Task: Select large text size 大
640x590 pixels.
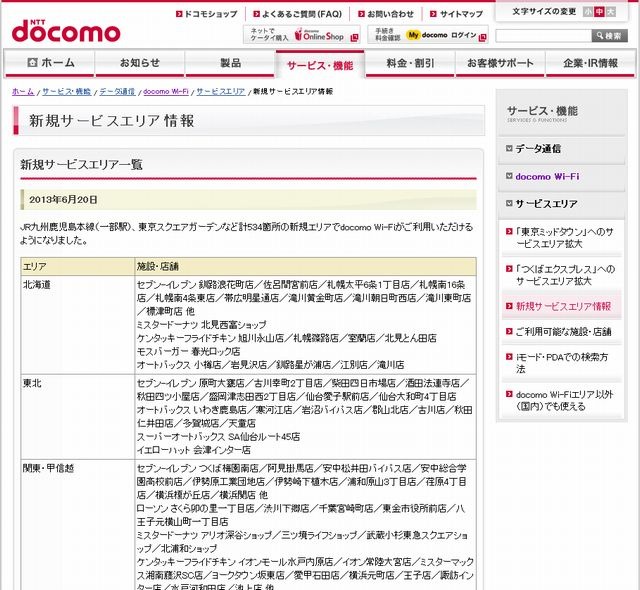Action: pyautogui.click(x=611, y=12)
